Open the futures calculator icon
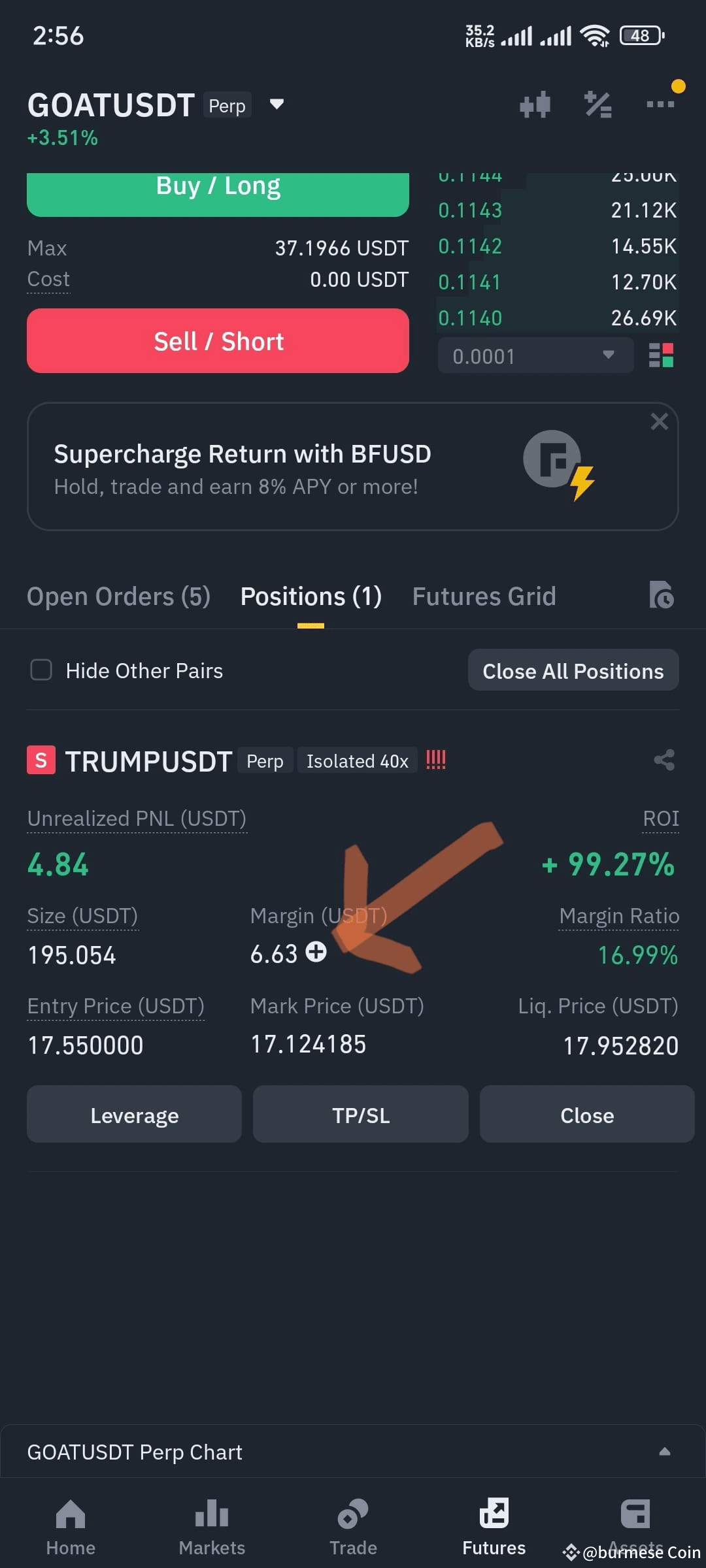 597,105
